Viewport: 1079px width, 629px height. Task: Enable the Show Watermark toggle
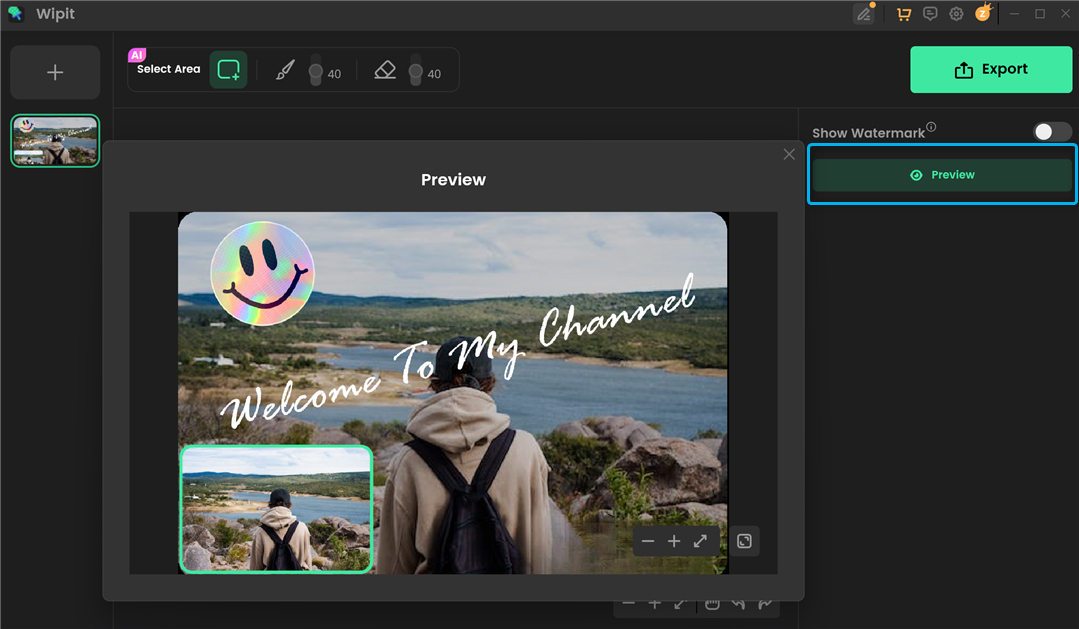pos(1051,131)
